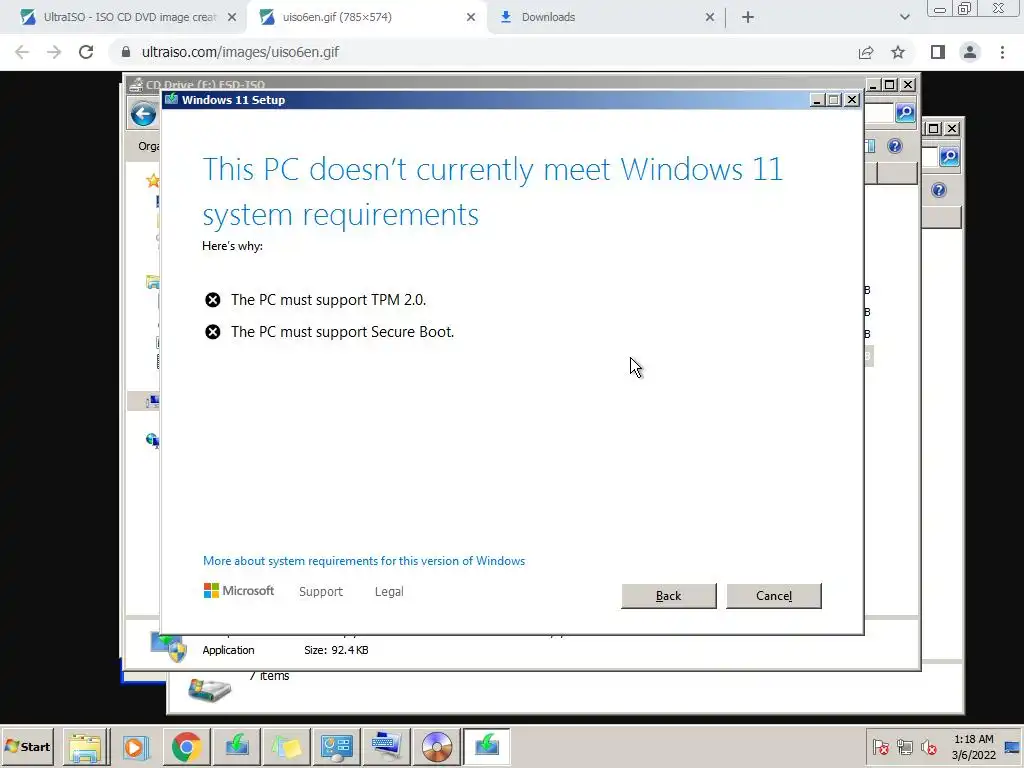Click search icon in CD Drive window
The image size is (1024, 768).
point(905,113)
